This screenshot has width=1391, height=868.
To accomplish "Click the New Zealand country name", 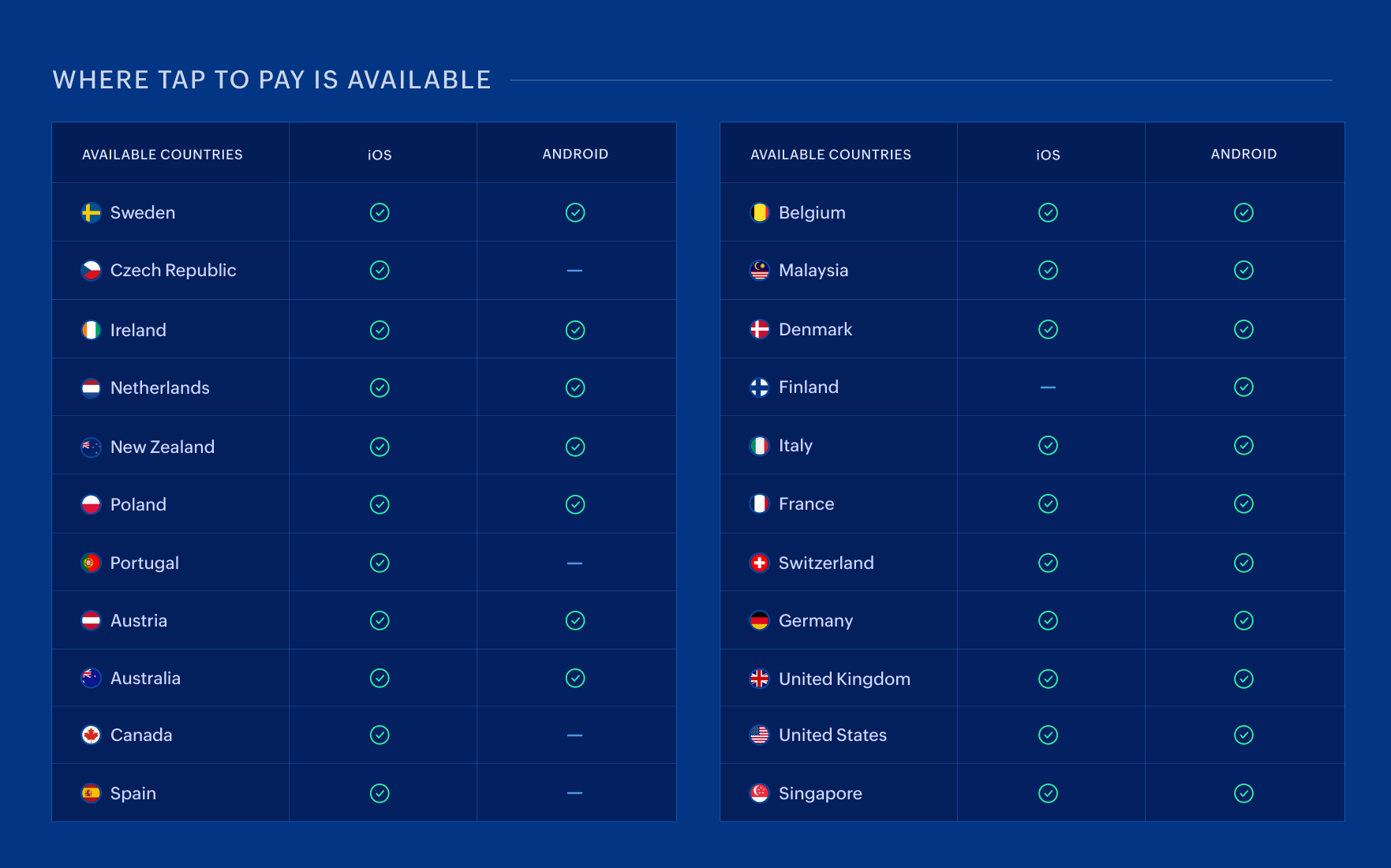I will click(163, 447).
